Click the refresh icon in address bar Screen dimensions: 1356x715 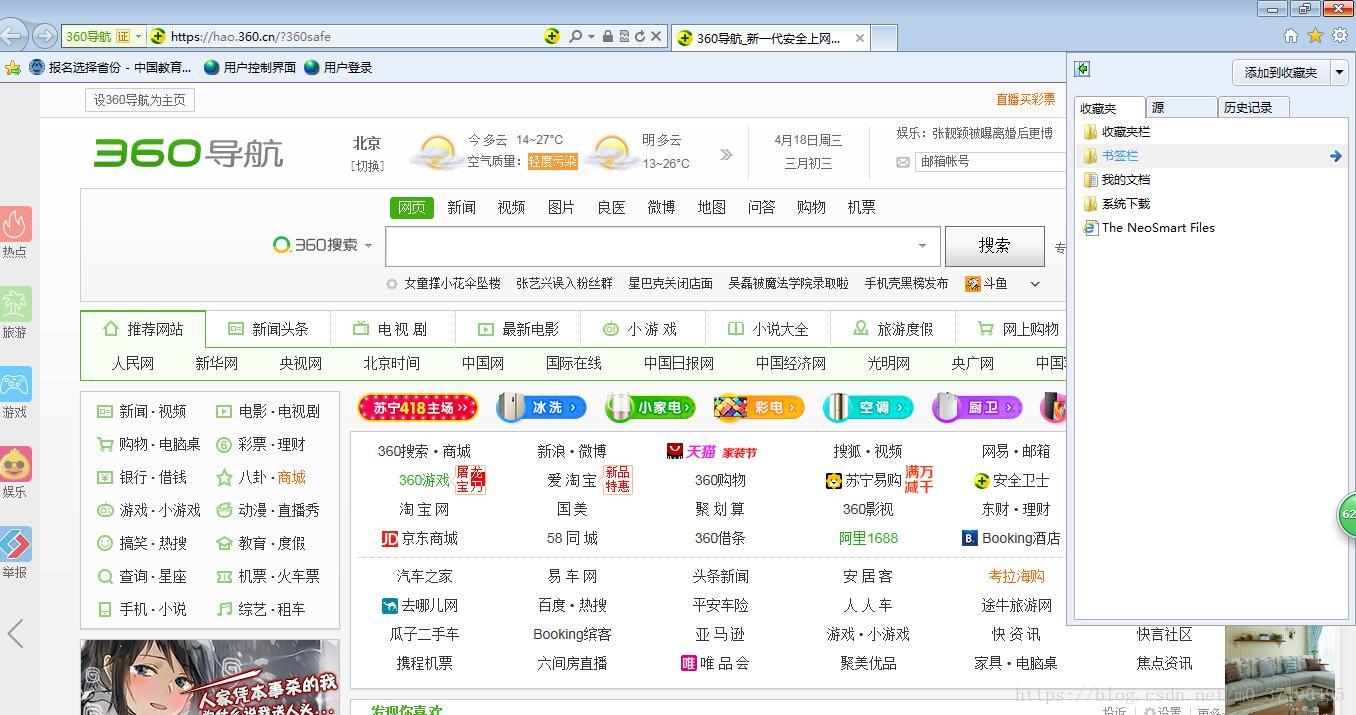(639, 36)
